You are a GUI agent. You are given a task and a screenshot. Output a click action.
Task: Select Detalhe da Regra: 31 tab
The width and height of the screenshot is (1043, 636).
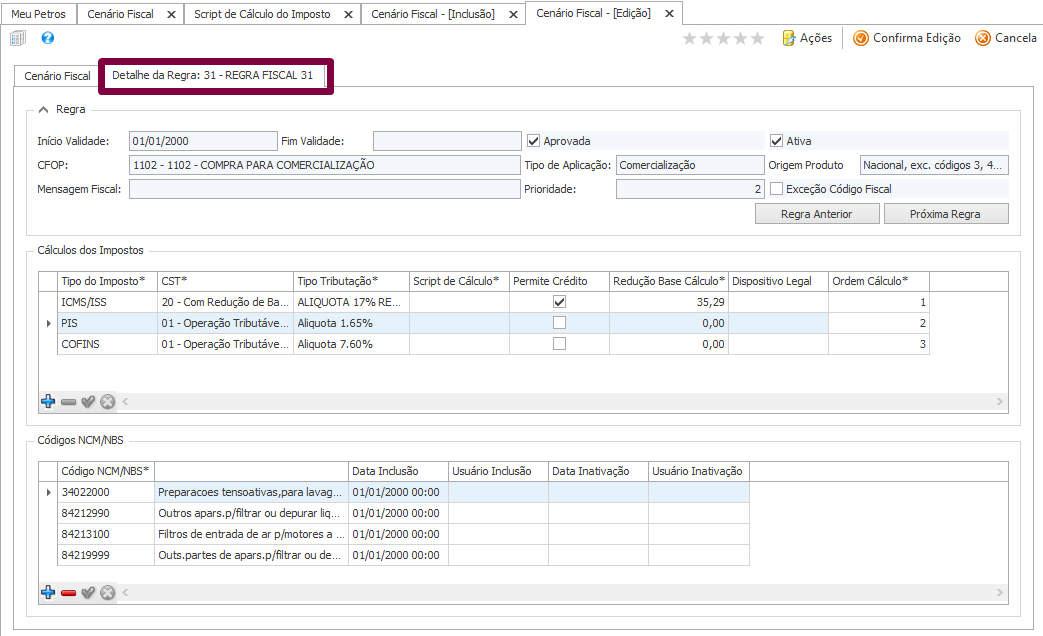pyautogui.click(x=212, y=75)
